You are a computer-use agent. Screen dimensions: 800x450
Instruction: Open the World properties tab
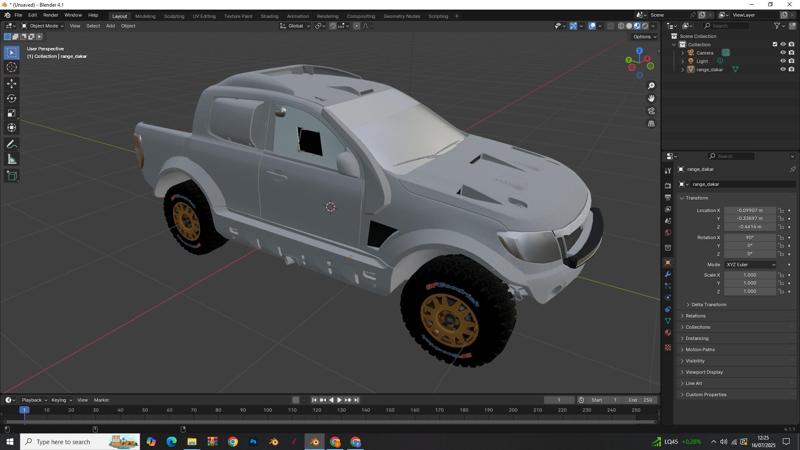668,233
